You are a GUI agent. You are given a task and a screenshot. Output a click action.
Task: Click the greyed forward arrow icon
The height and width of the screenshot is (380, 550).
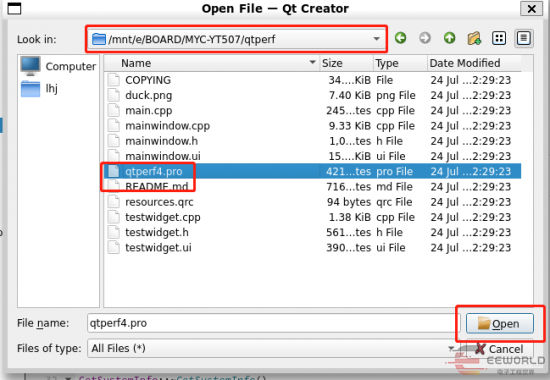[425, 38]
